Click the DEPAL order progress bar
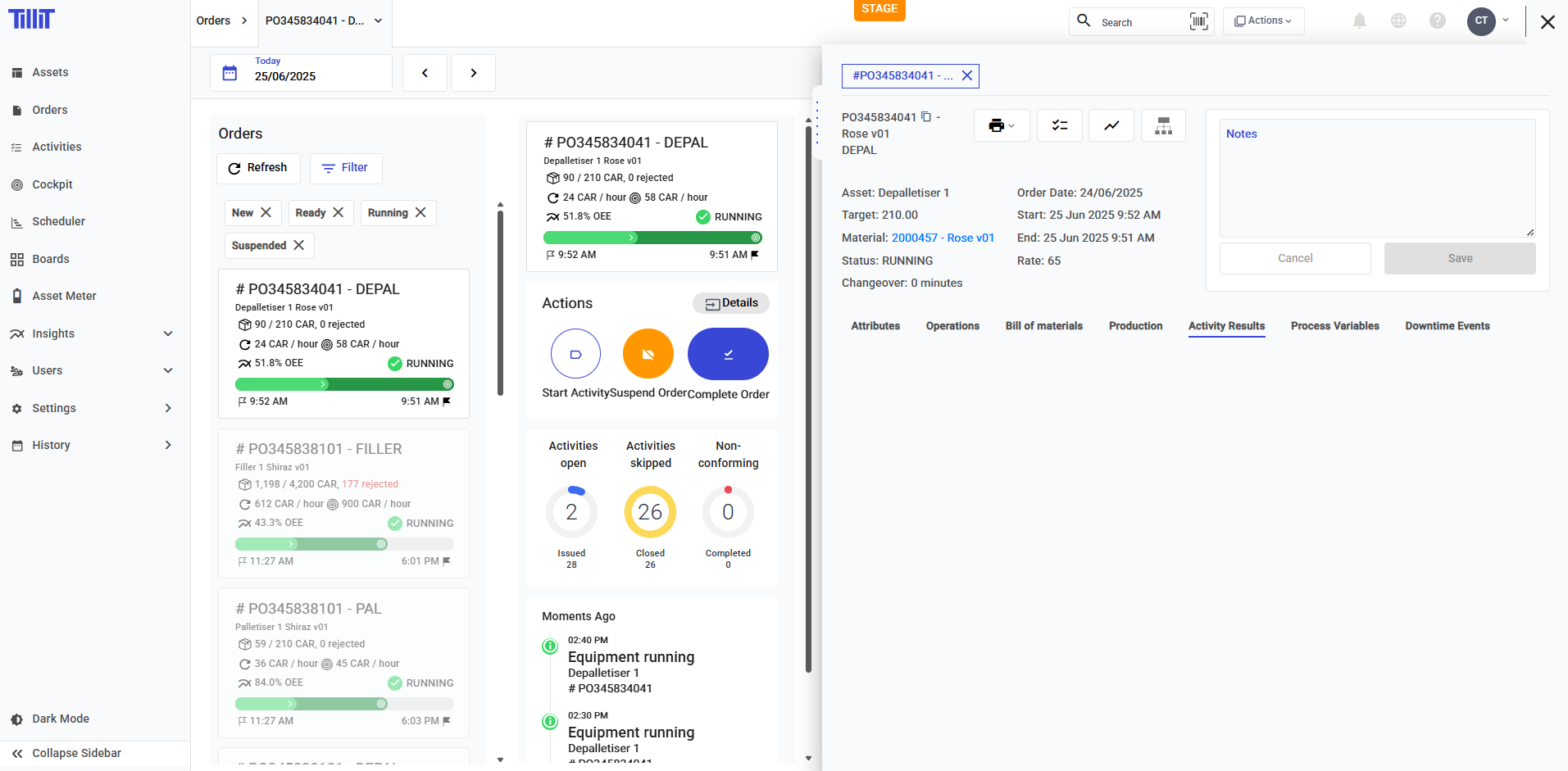 pyautogui.click(x=343, y=384)
